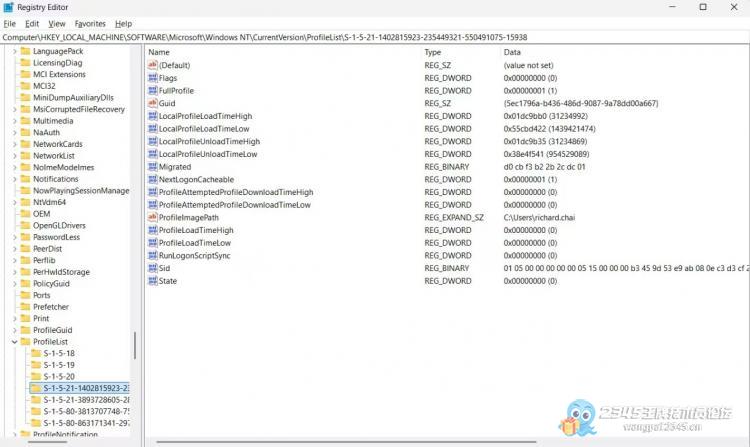Click the Flags DWORD value icon

[x=153, y=78]
